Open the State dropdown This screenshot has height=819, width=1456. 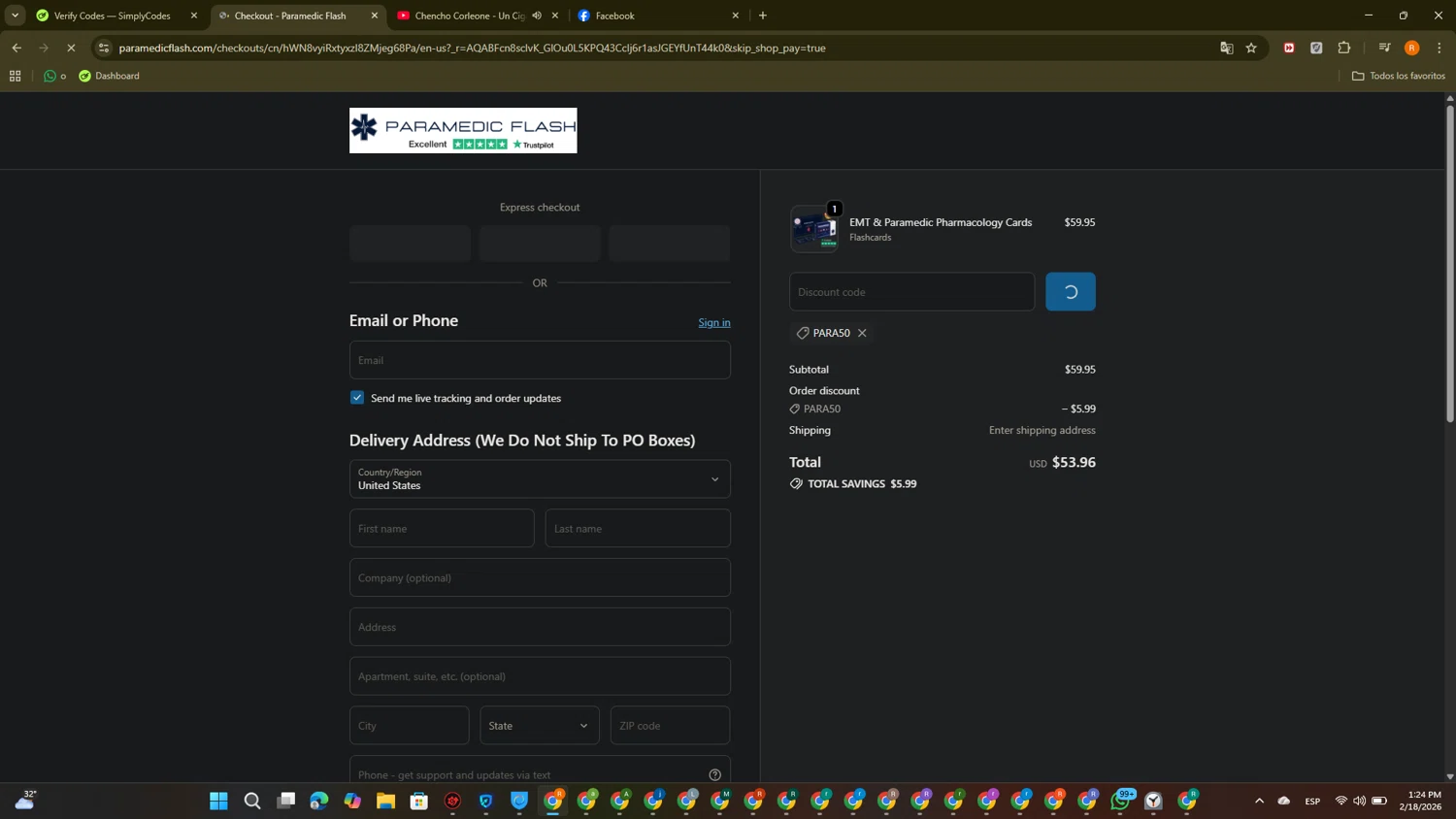[540, 726]
